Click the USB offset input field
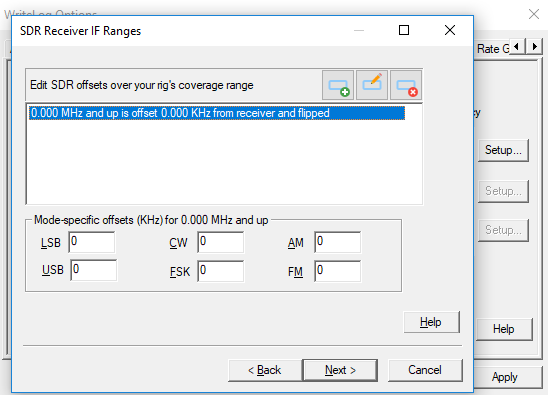 pyautogui.click(x=94, y=270)
